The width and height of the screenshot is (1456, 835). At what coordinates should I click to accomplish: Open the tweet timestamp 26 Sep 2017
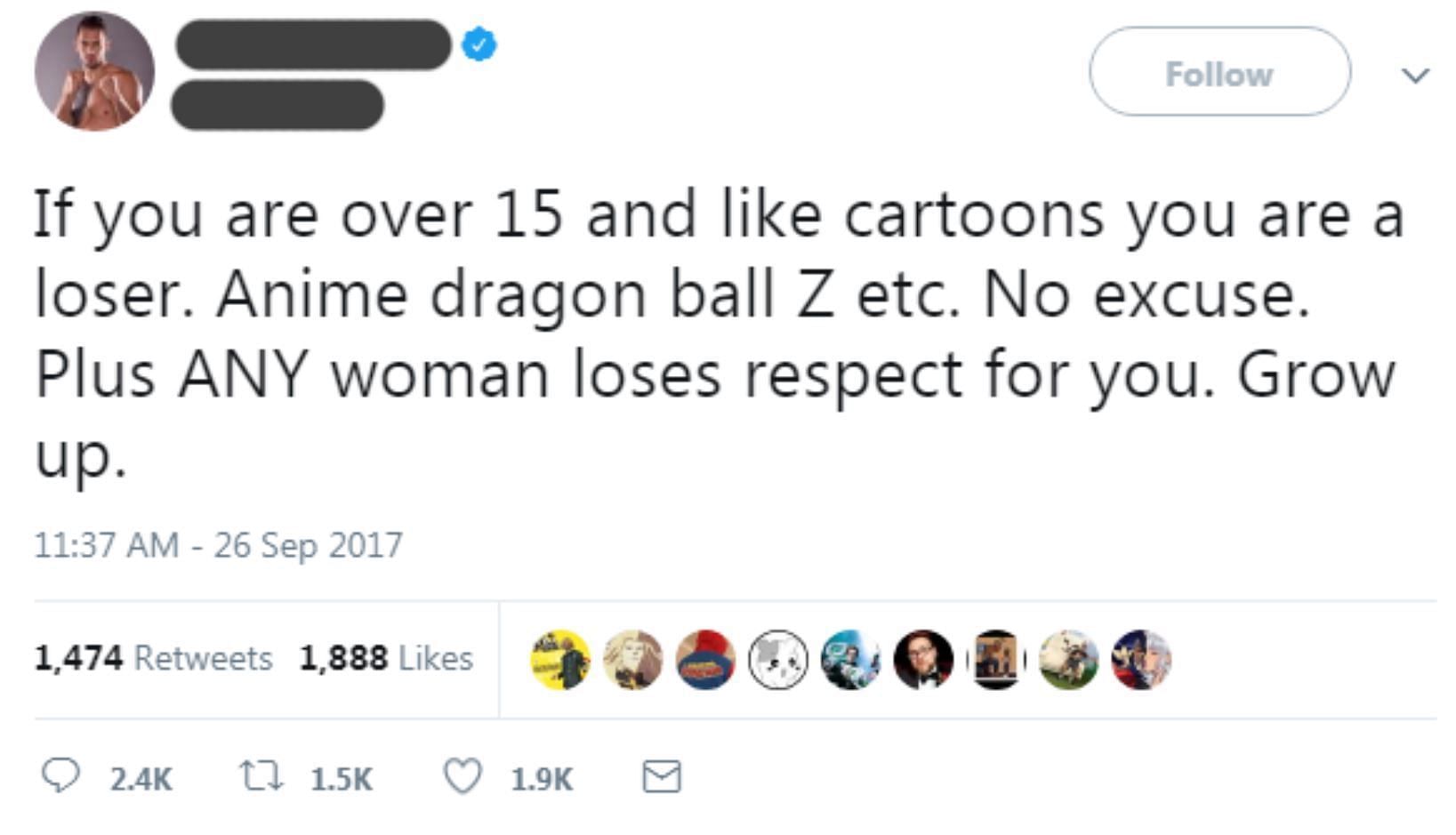[x=218, y=544]
